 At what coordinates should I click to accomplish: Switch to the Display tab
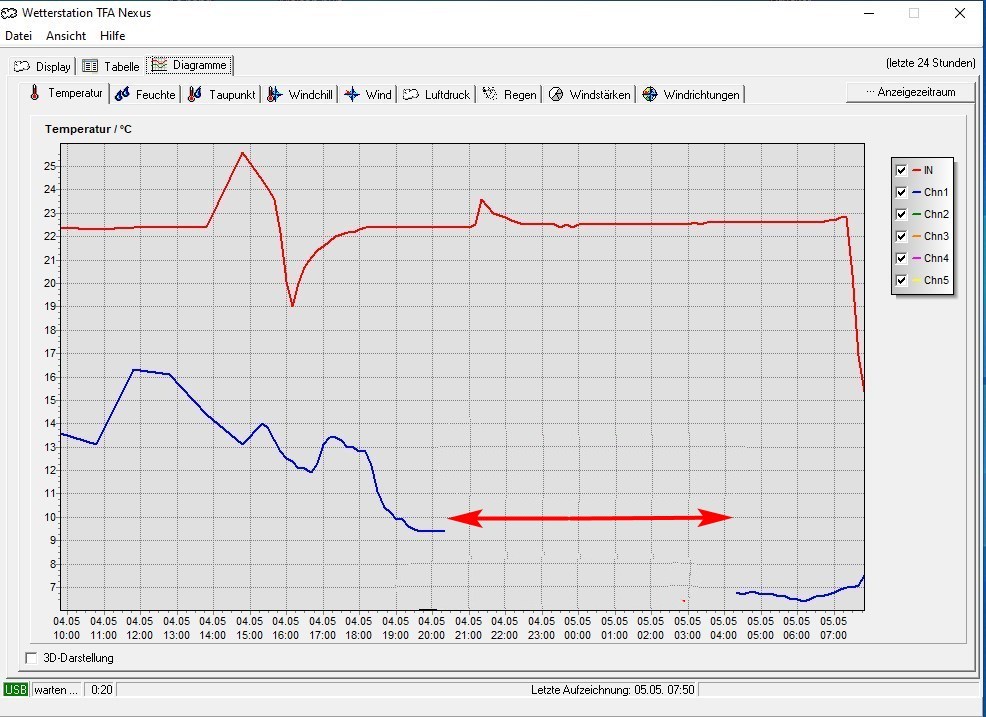(x=42, y=67)
